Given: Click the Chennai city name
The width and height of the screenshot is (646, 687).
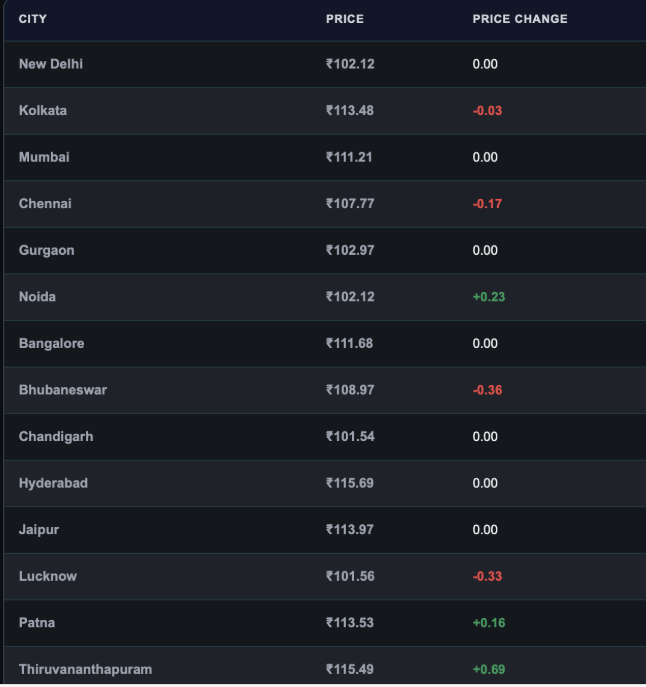Looking at the screenshot, I should tap(45, 204).
